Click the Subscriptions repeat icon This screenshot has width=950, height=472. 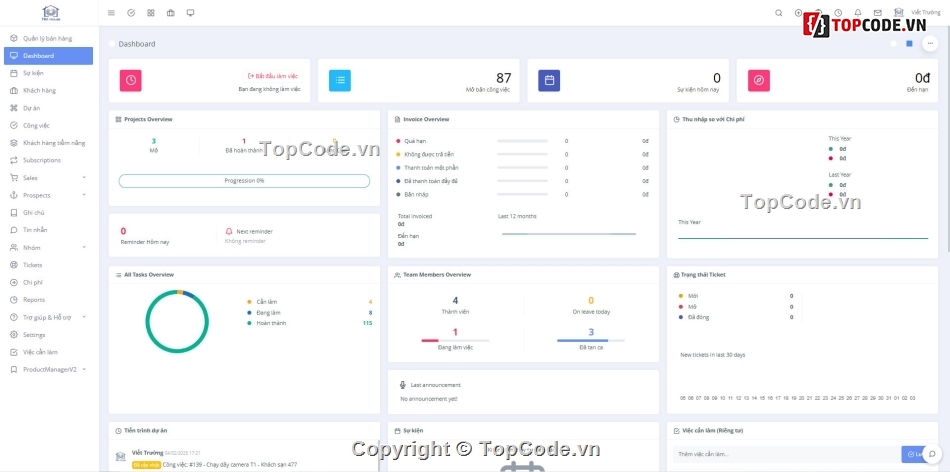coord(14,161)
